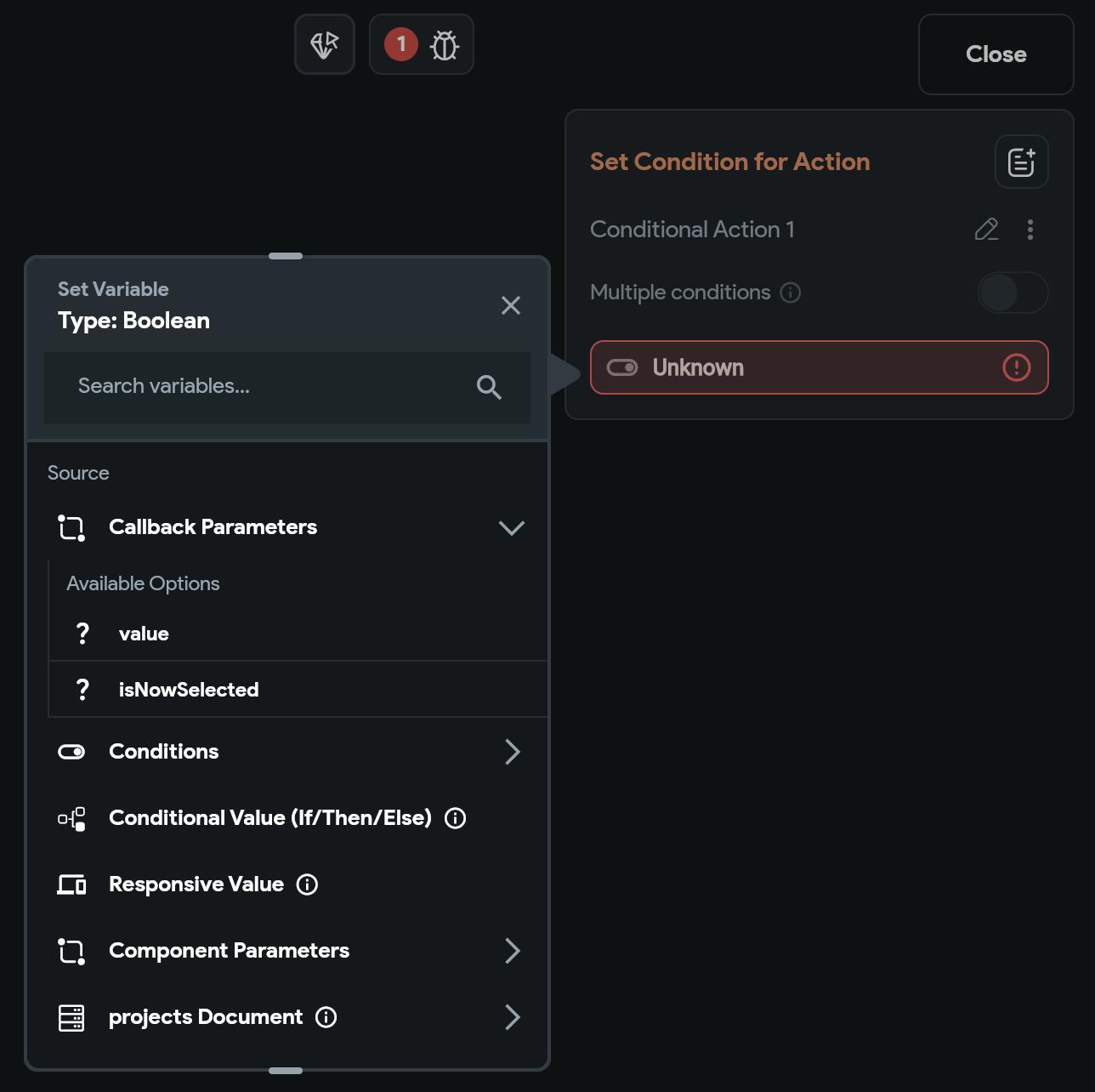Select the isNowSelected option
1095x1092 pixels.
coord(189,690)
